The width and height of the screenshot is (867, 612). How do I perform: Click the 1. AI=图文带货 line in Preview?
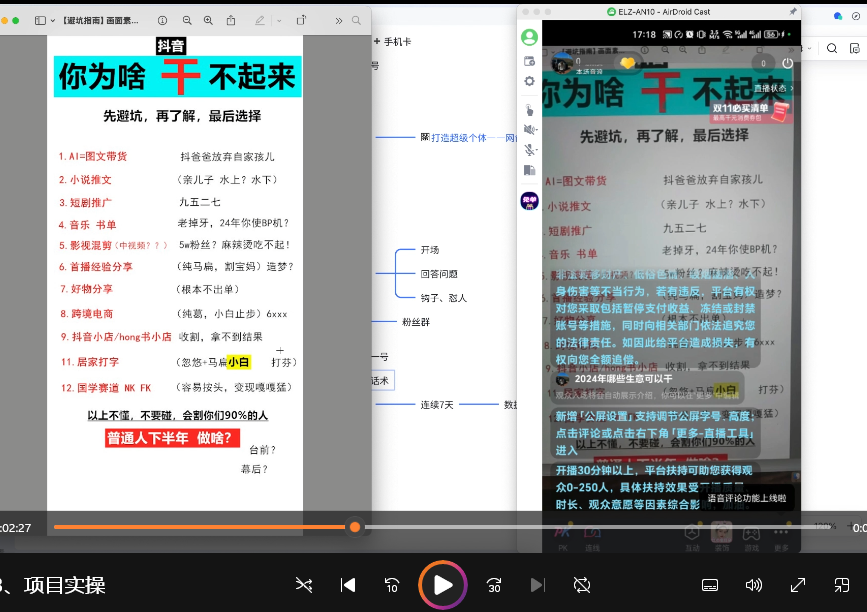[93, 156]
